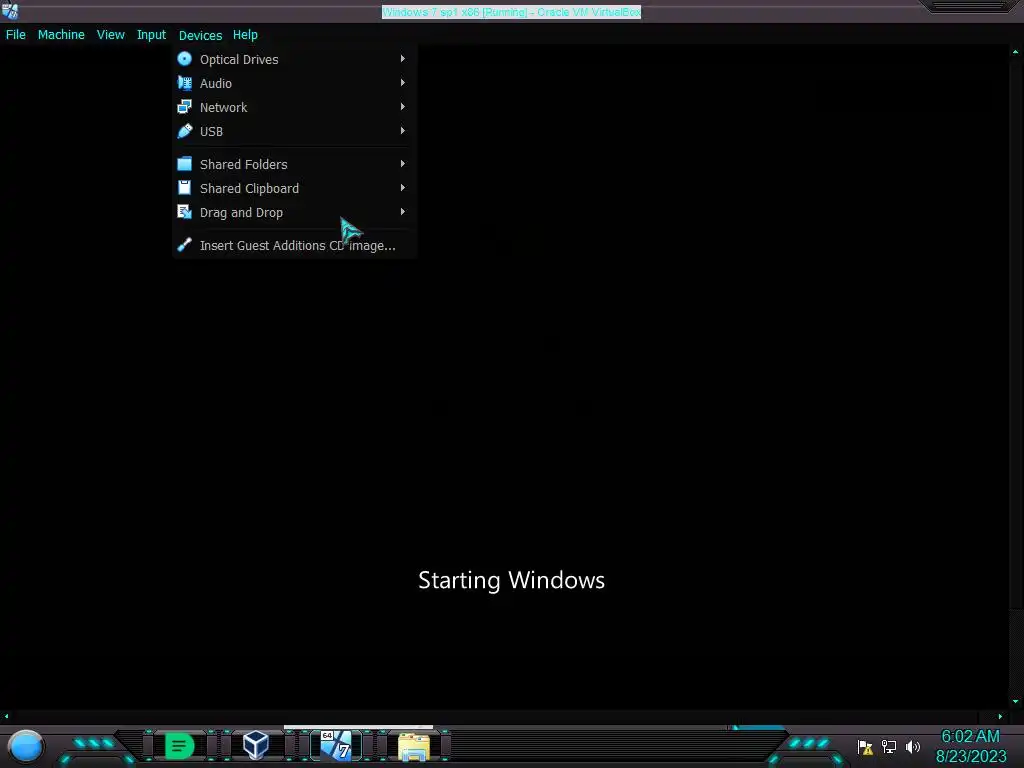Open the Input menu
The width and height of the screenshot is (1024, 768).
coord(151,35)
